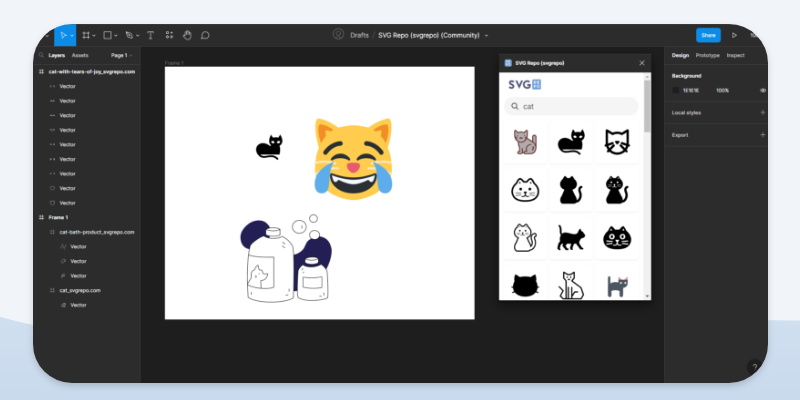The height and width of the screenshot is (400, 800).
Task: Switch to the Prototype tab
Action: [708, 55]
